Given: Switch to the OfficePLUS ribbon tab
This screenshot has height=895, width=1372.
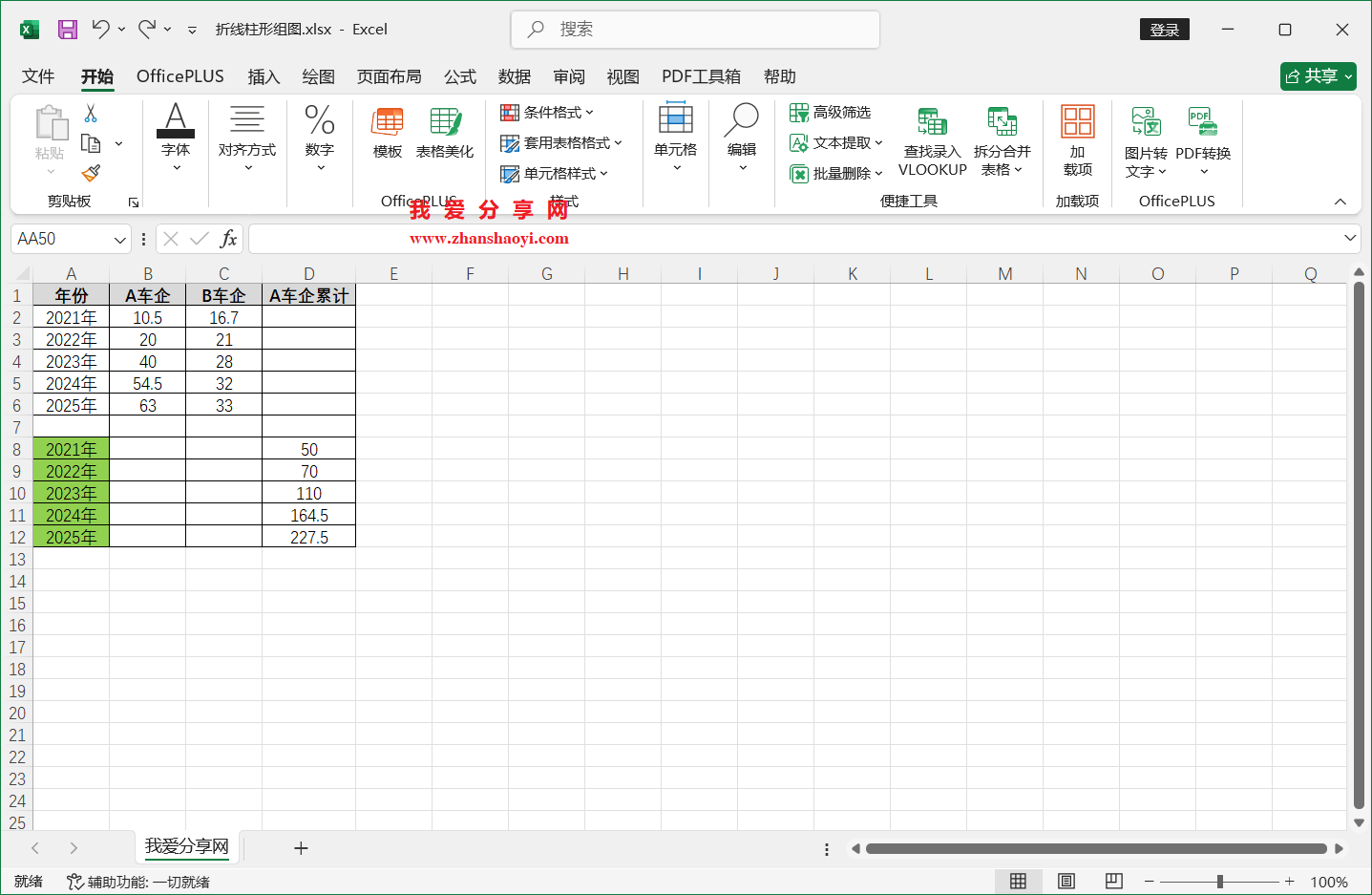Looking at the screenshot, I should pos(180,76).
